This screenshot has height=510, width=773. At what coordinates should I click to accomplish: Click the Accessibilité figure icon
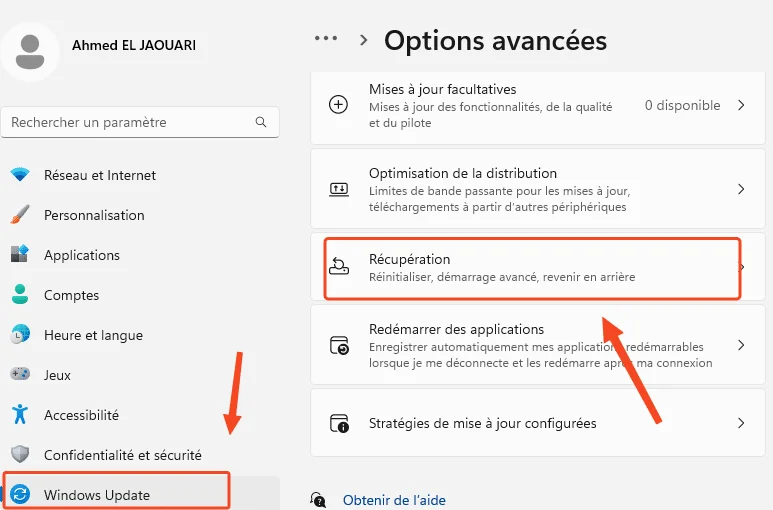pos(20,415)
